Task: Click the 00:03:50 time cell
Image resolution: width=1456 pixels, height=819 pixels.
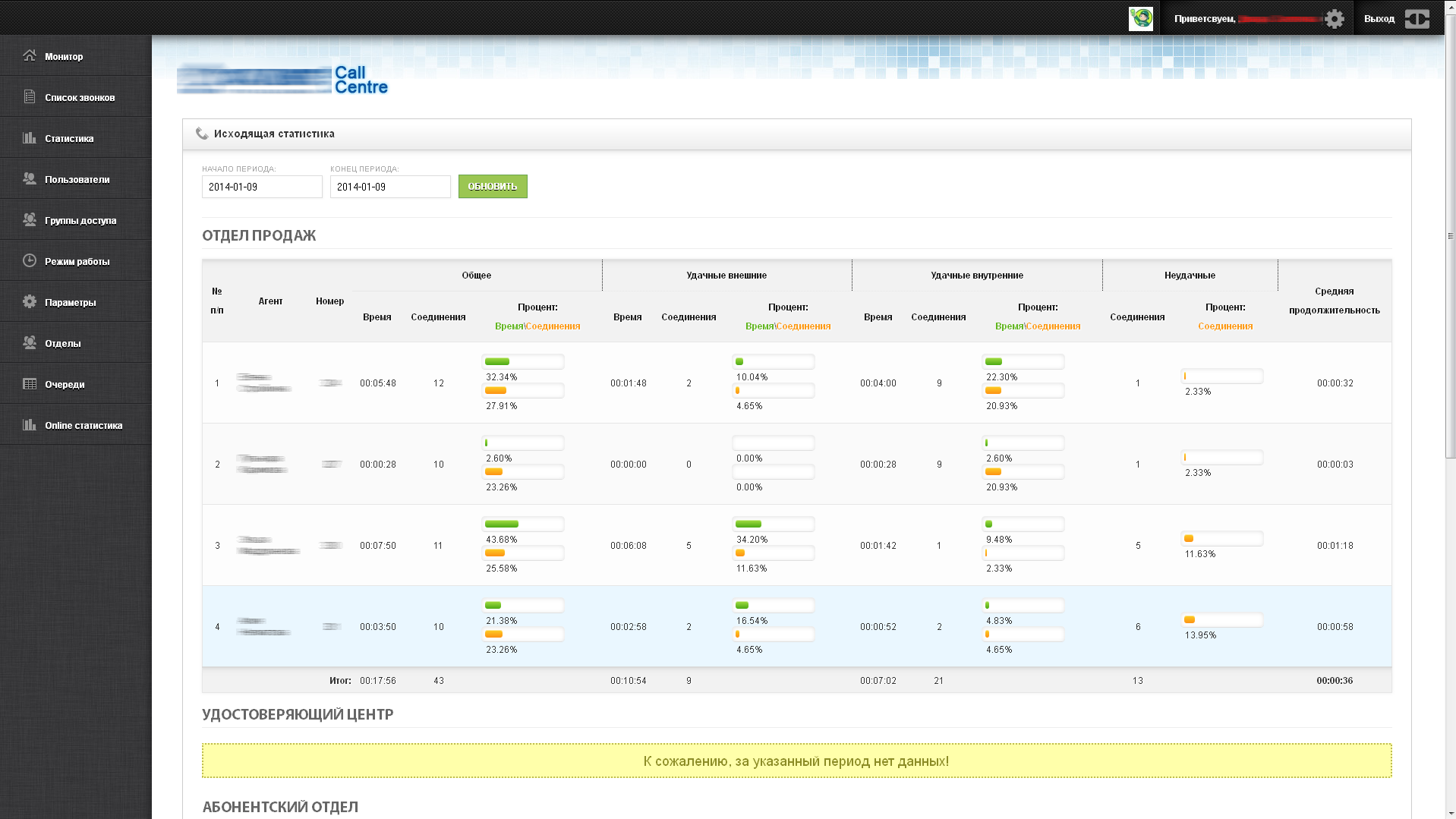Action: 378,627
